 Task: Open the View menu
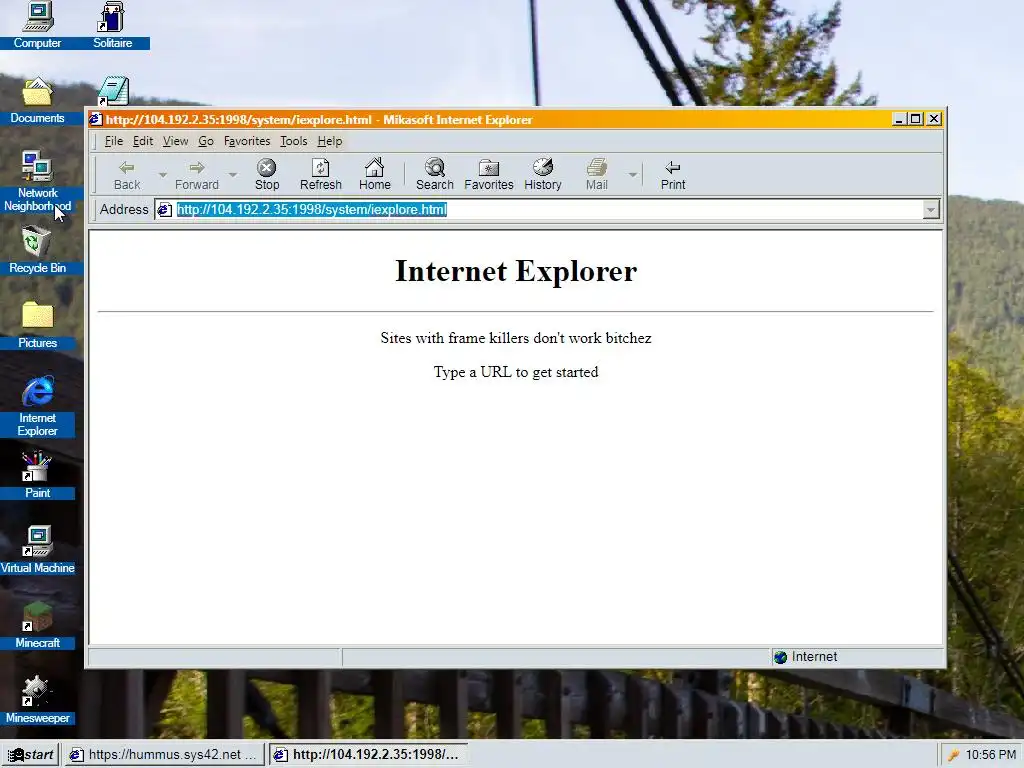pos(175,141)
